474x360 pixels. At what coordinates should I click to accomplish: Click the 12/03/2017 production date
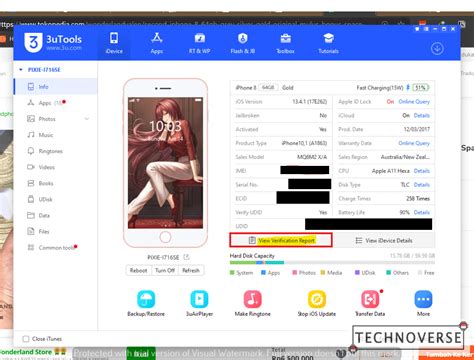417,129
